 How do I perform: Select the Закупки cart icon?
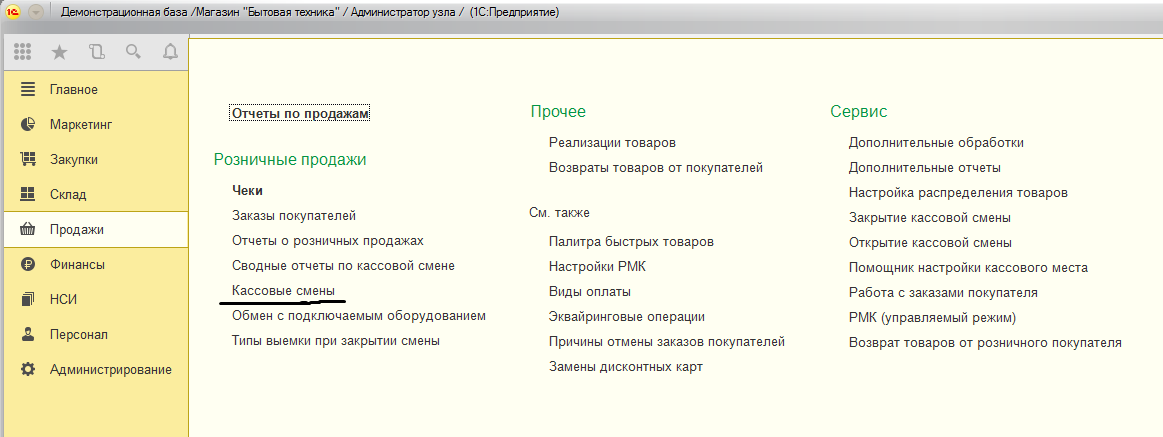click(x=28, y=160)
